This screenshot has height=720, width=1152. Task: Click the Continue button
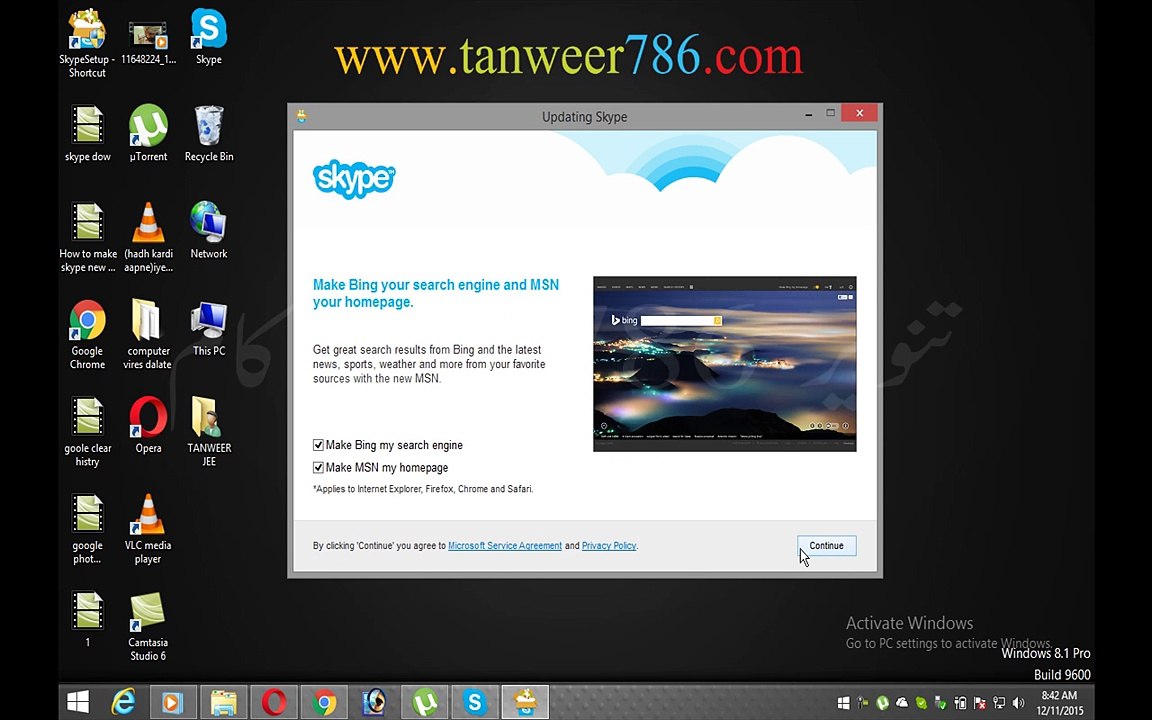(x=827, y=546)
